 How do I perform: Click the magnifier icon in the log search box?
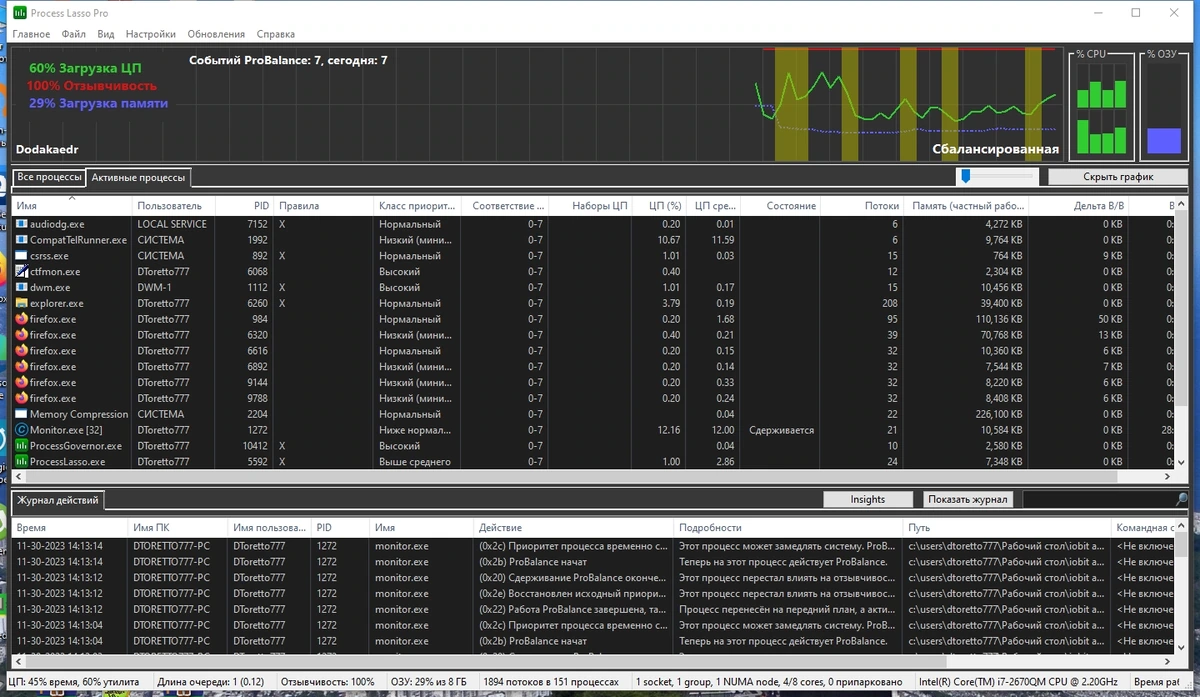[x=1183, y=499]
